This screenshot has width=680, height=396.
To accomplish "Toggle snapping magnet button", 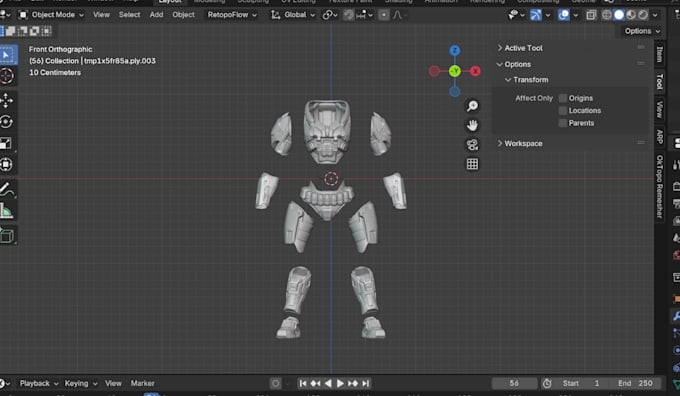I will coord(349,15).
